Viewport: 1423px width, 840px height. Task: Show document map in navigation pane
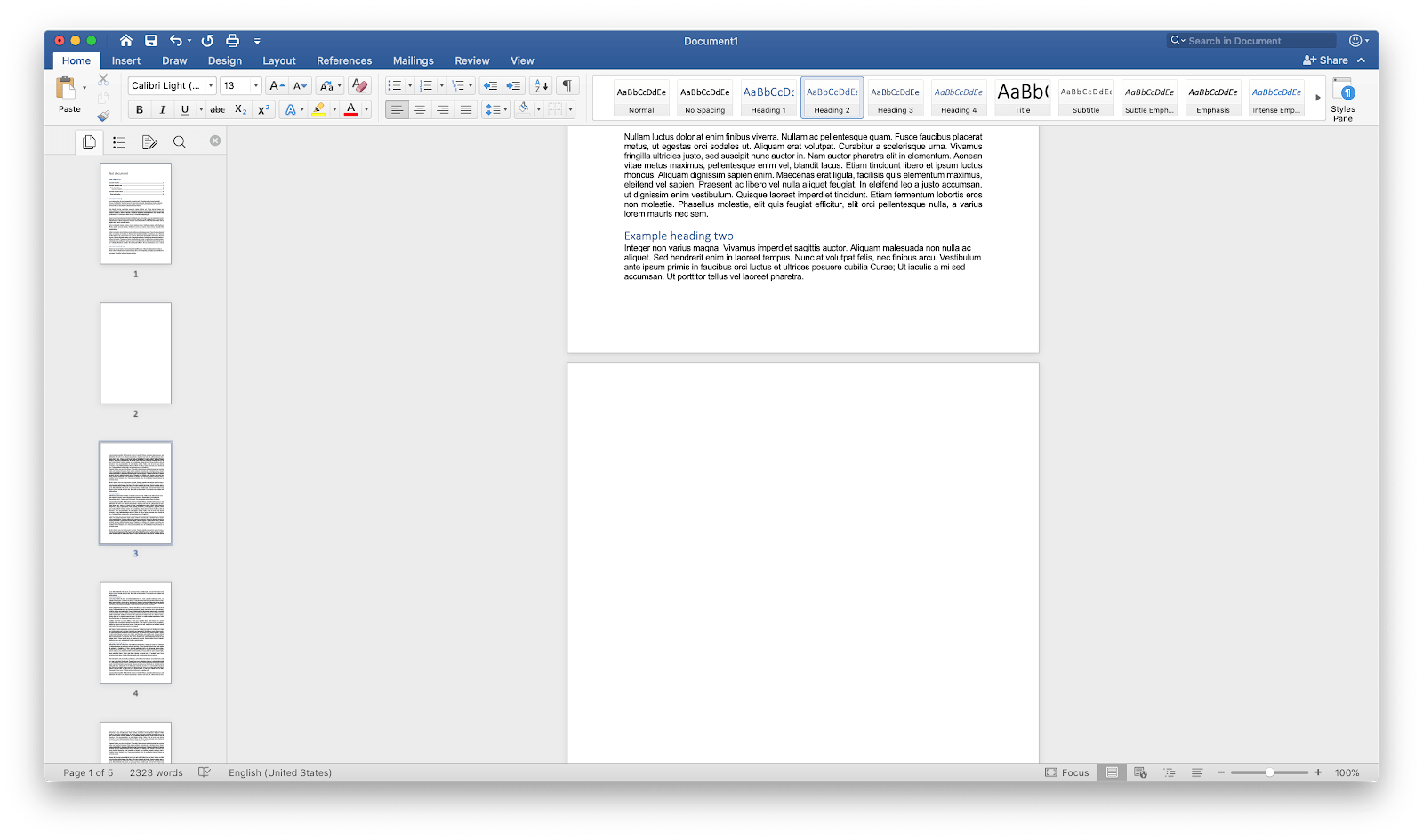pyautogui.click(x=119, y=142)
